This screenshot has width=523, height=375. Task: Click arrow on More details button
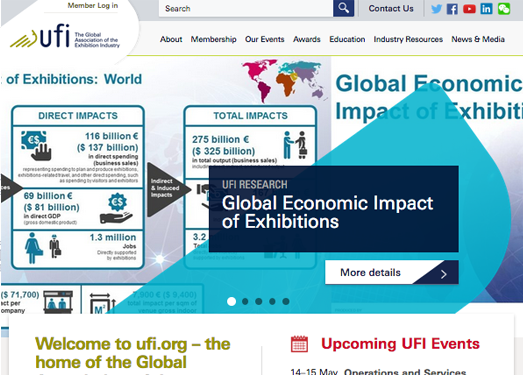pyautogui.click(x=443, y=274)
